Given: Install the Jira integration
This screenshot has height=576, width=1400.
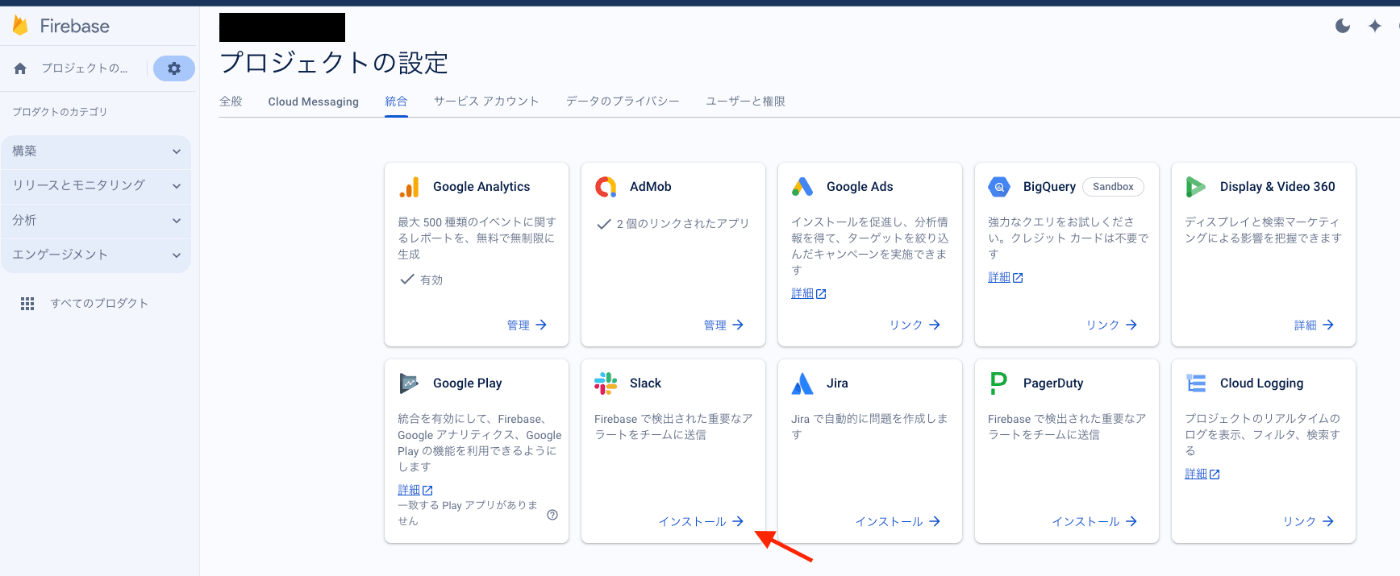Looking at the screenshot, I should pyautogui.click(x=898, y=521).
